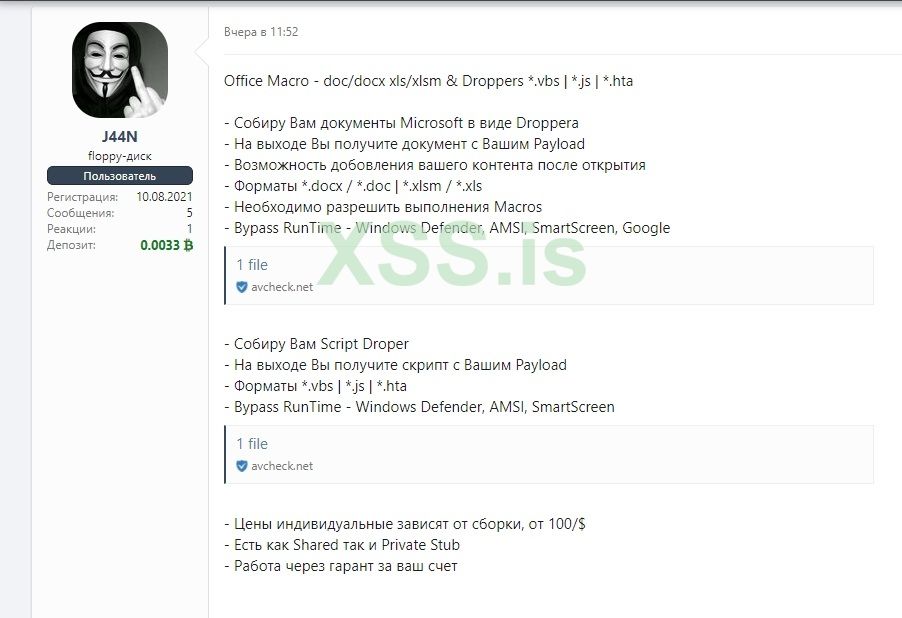902x618 pixels.
Task: Open the second avcheck.net link under Script Droper
Action: [x=282, y=466]
